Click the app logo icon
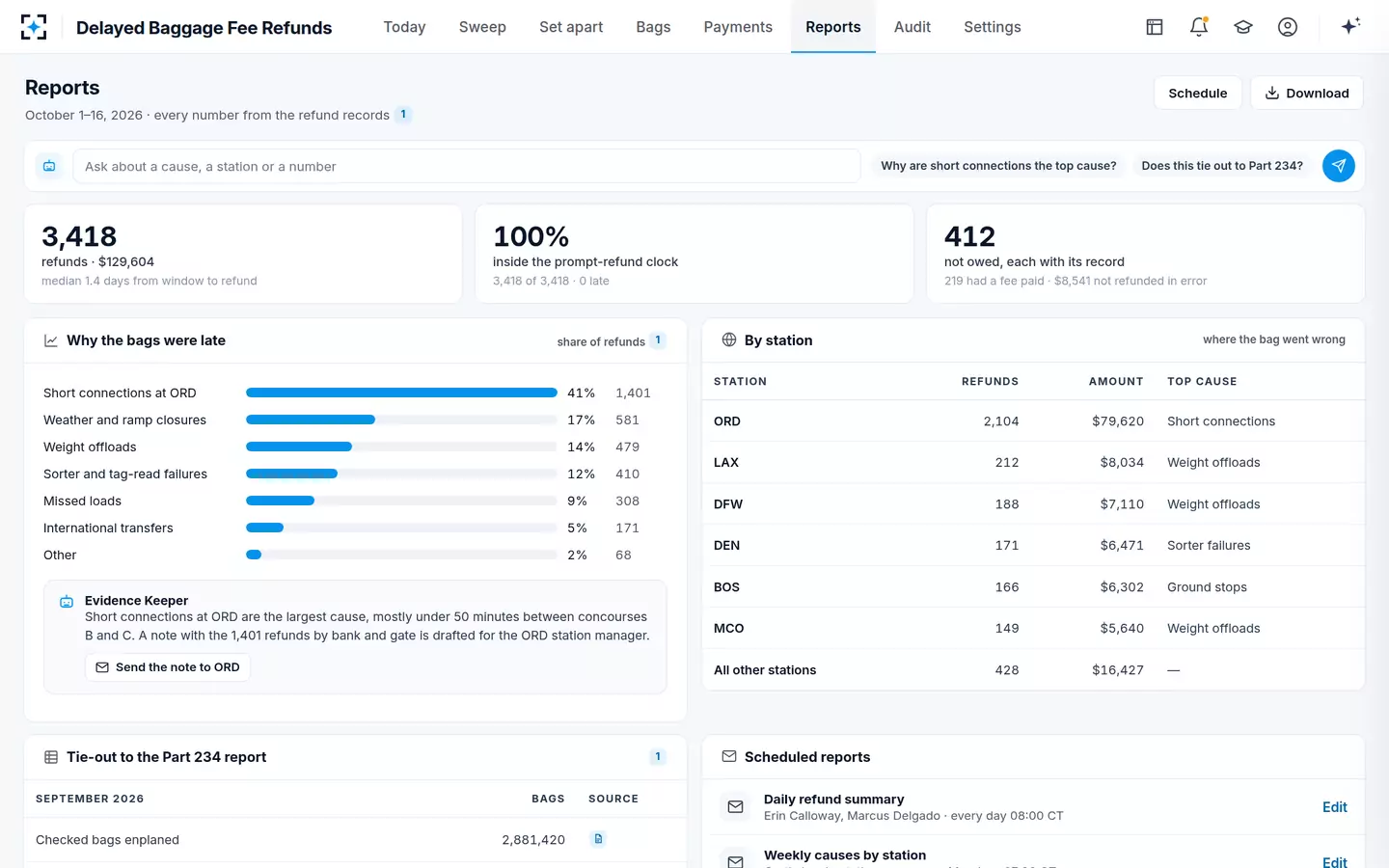Viewport: 1389px width, 868px height. (34, 27)
